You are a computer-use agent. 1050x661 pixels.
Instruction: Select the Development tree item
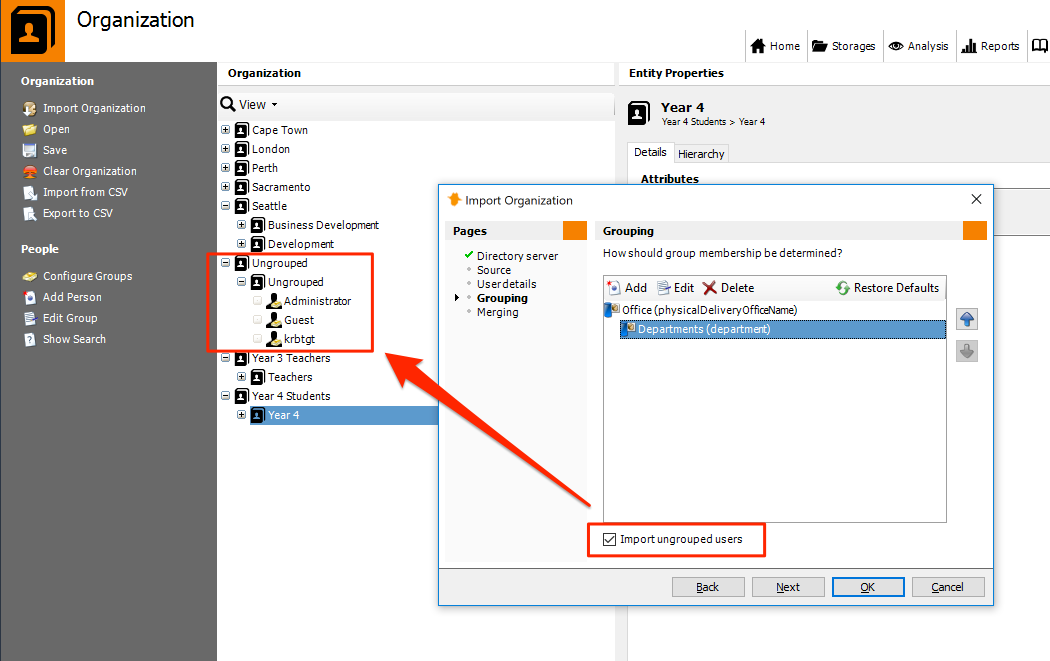click(x=301, y=244)
